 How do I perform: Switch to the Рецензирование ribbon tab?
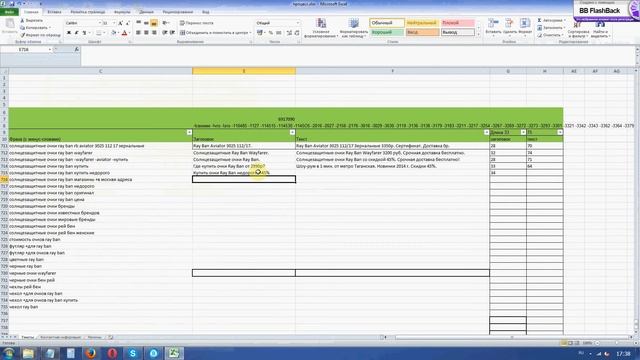pos(178,12)
